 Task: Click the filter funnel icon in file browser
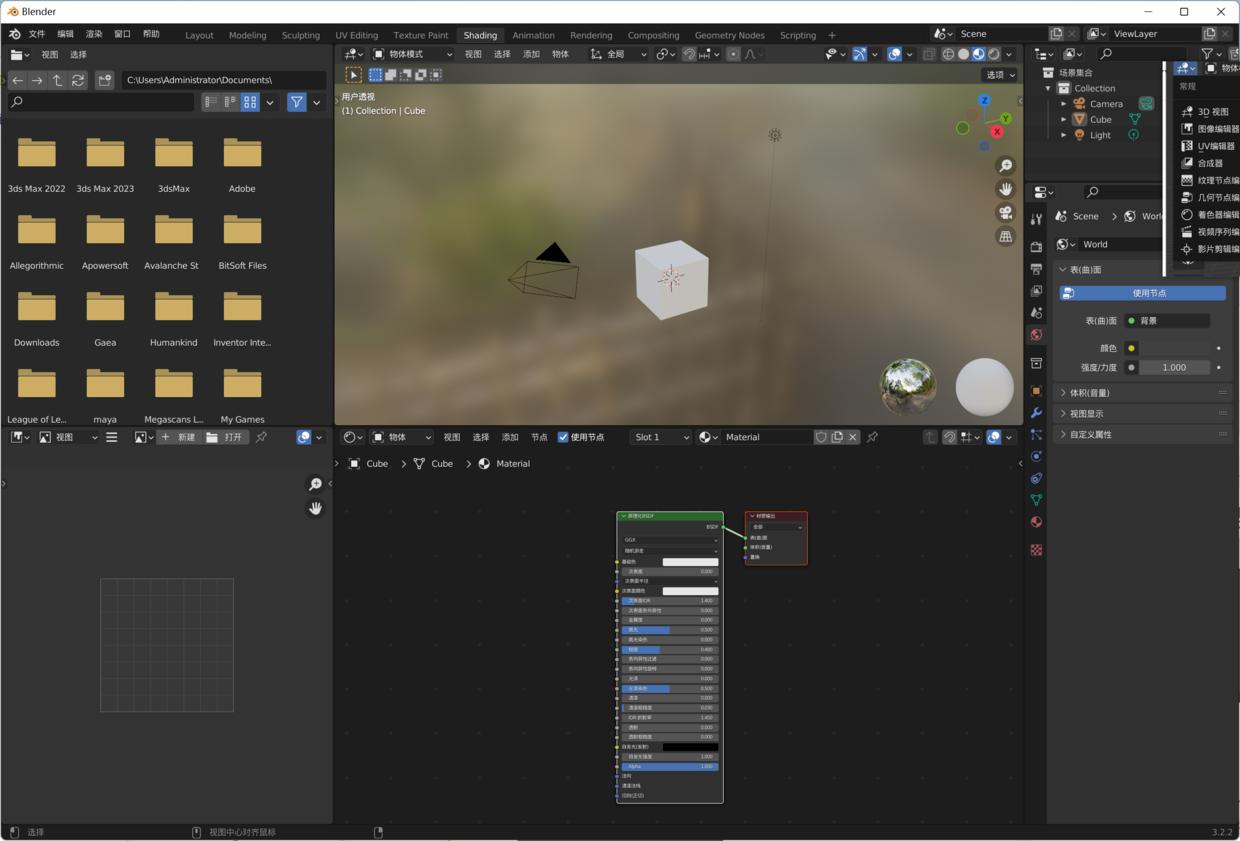[296, 102]
